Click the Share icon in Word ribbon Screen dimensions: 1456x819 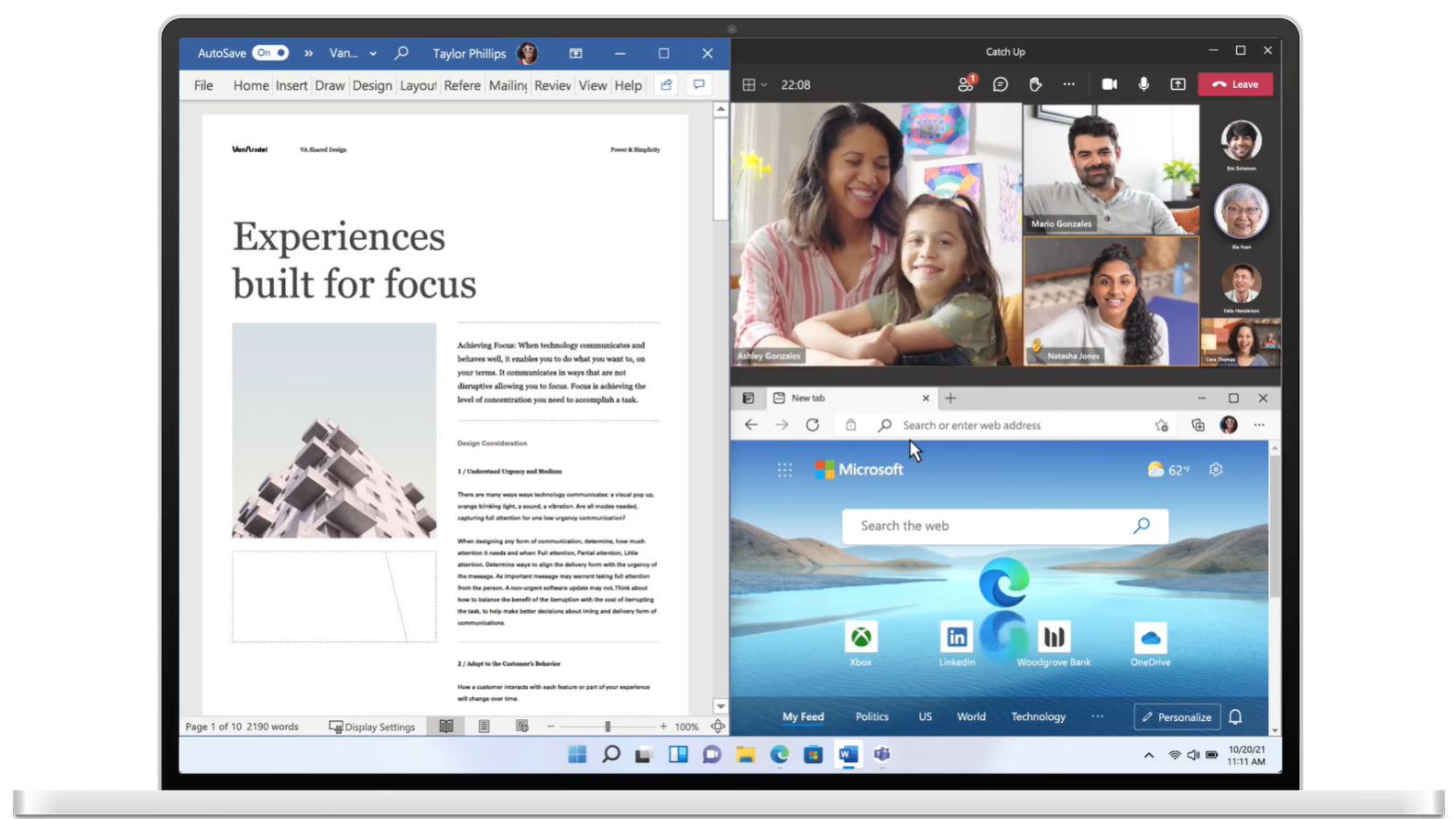pos(666,84)
